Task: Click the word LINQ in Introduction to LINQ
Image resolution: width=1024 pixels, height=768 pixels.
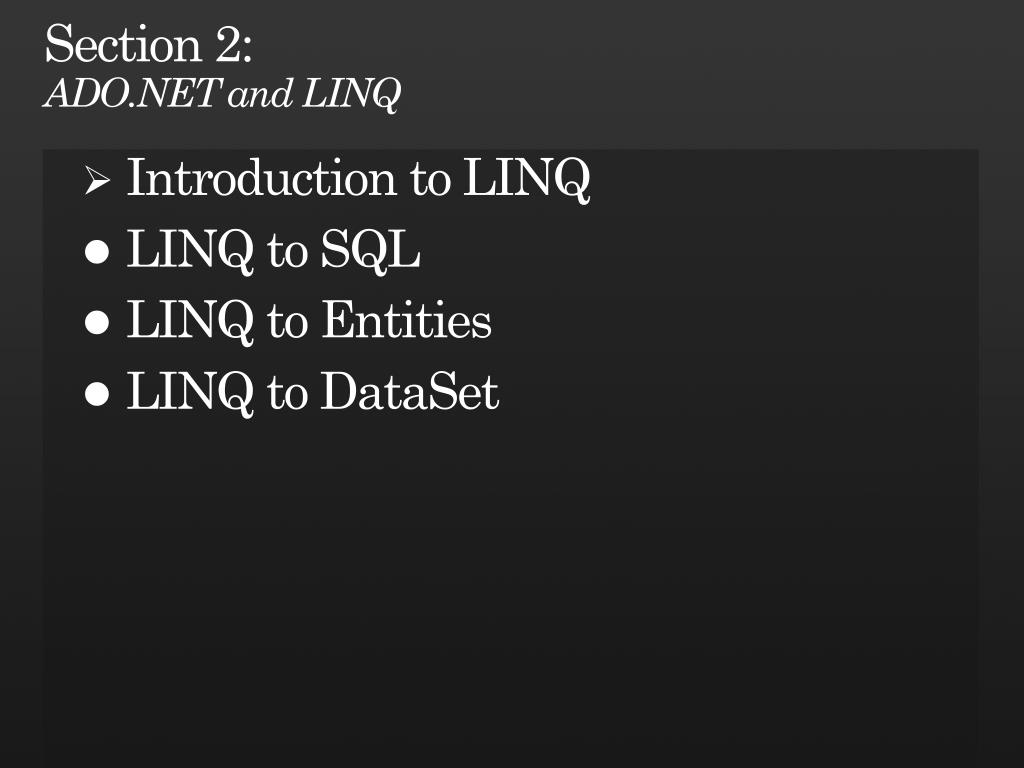Action: 527,178
